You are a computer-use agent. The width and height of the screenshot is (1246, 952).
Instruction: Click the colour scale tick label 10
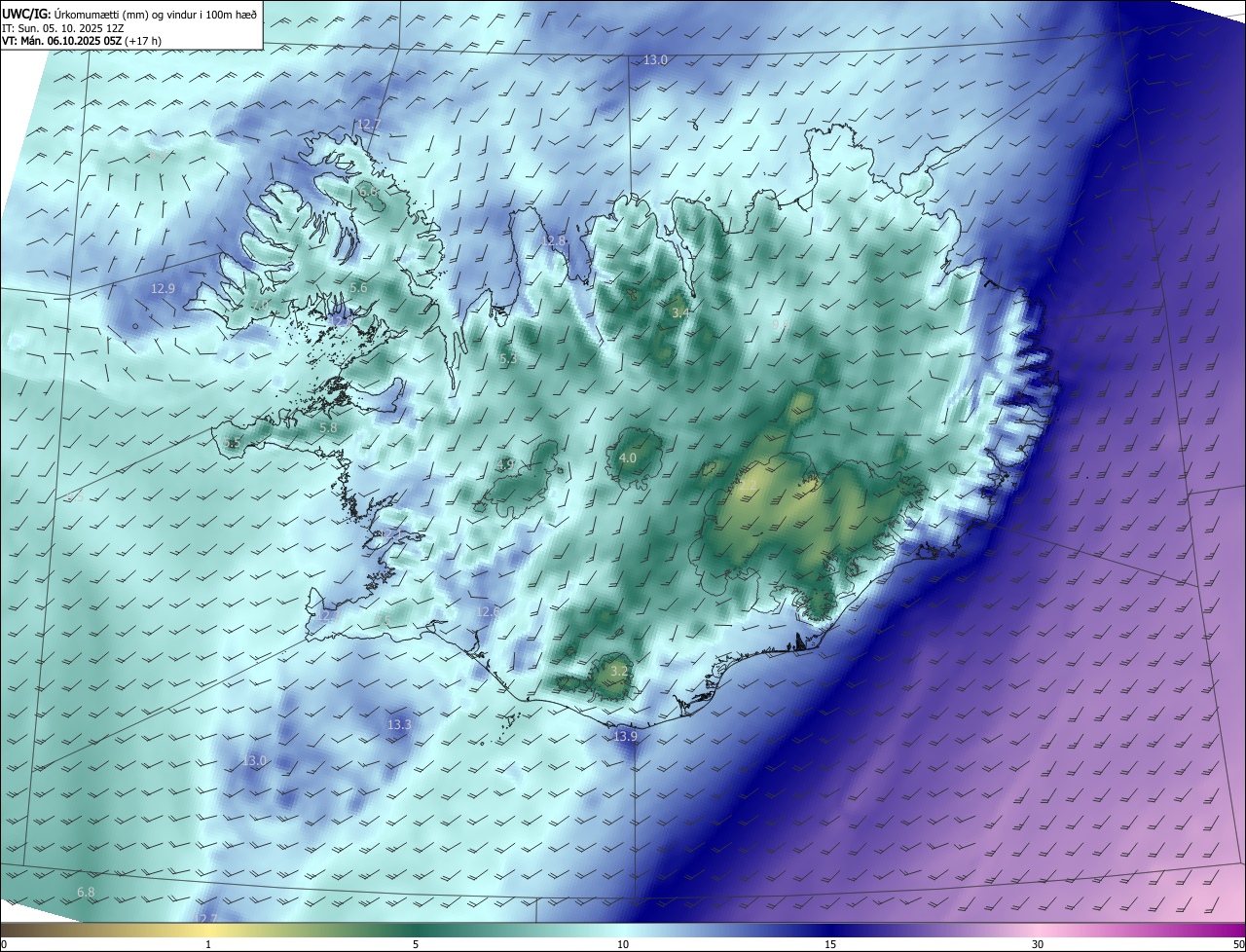[x=623, y=944]
